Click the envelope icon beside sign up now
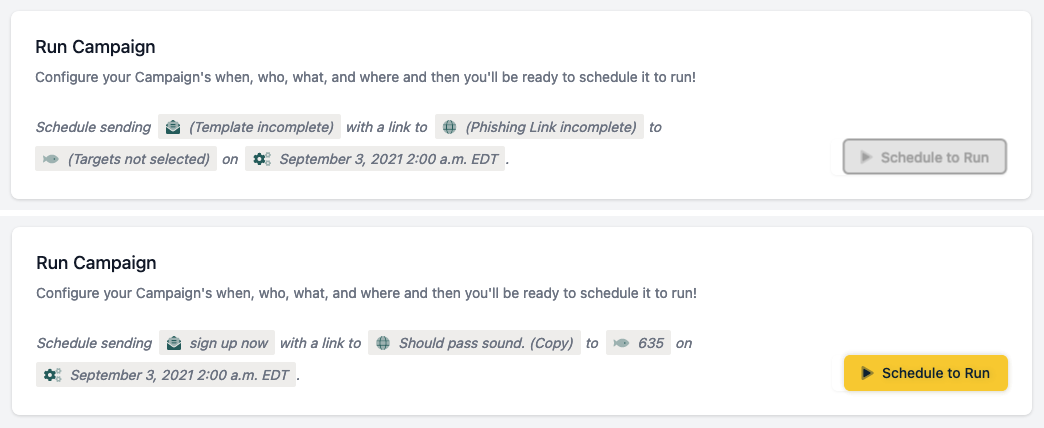Viewport: 1044px width, 428px height. click(174, 343)
